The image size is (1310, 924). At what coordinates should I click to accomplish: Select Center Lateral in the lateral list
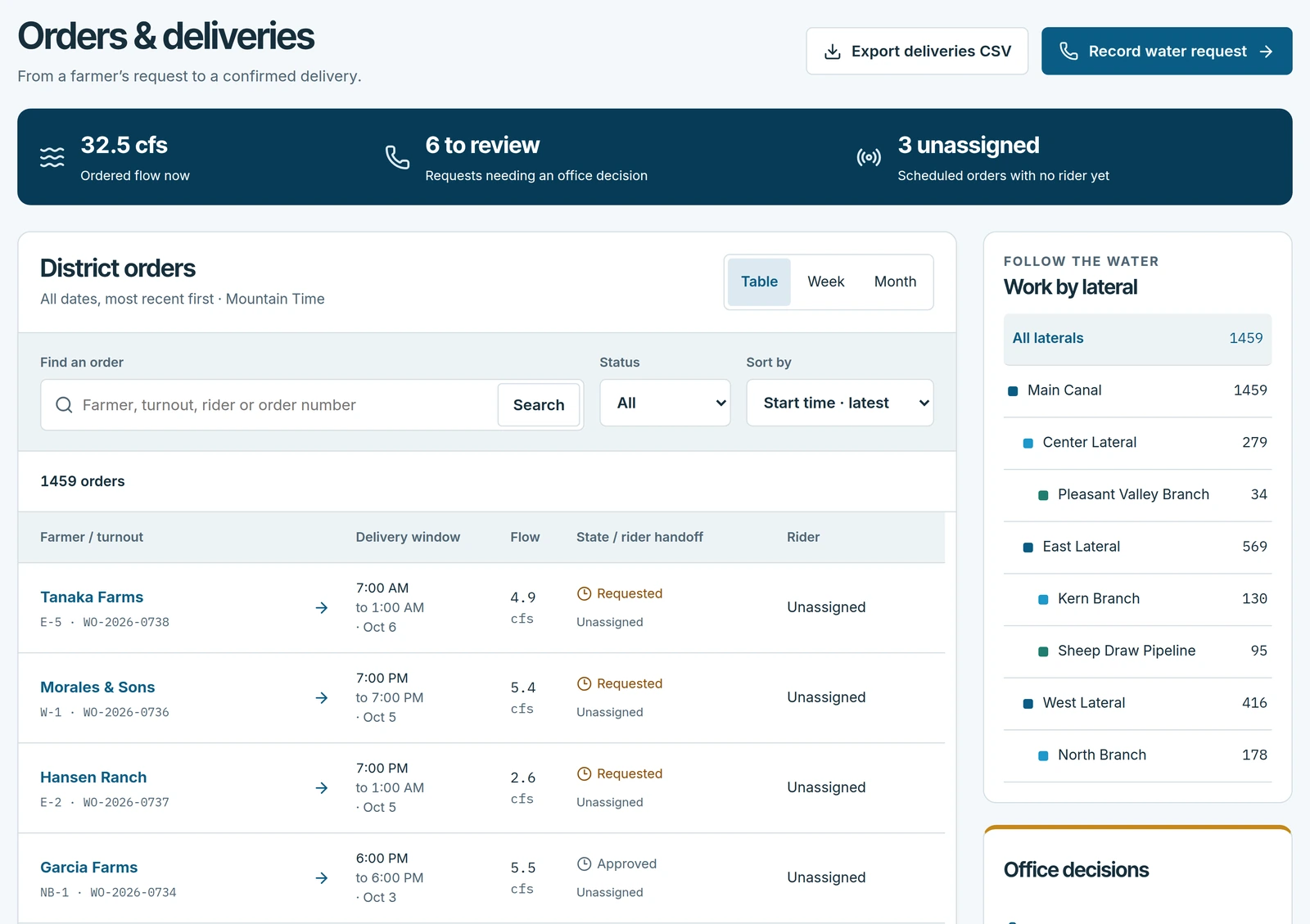pyautogui.click(x=1137, y=443)
